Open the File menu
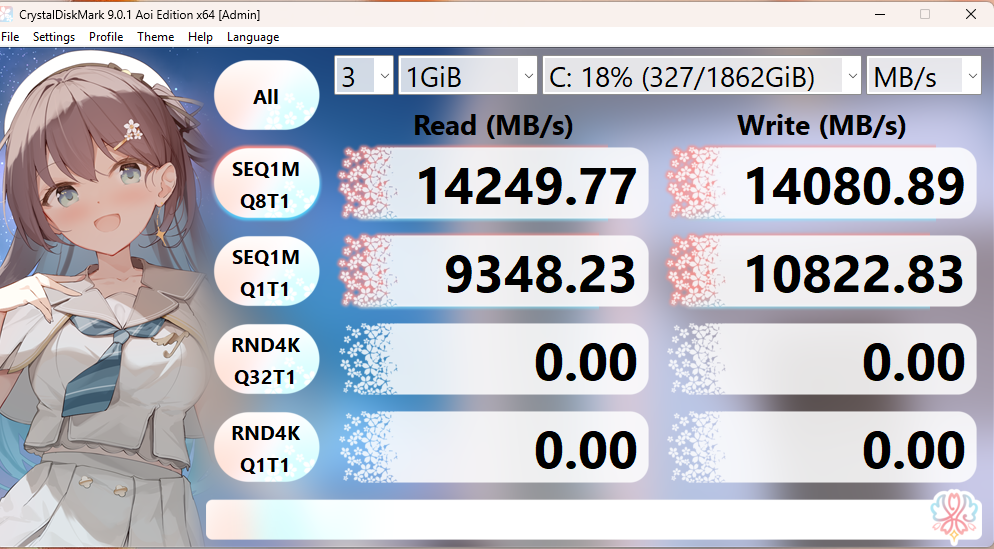The width and height of the screenshot is (994, 549). [10, 37]
